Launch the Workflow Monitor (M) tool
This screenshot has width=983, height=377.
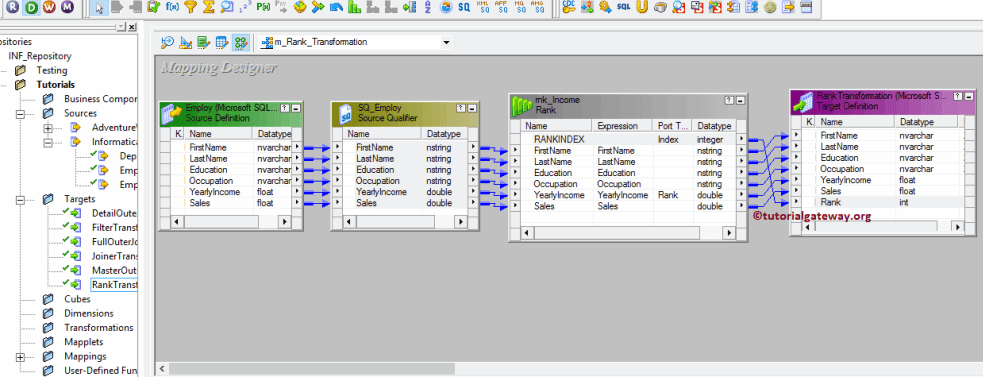coord(68,7)
